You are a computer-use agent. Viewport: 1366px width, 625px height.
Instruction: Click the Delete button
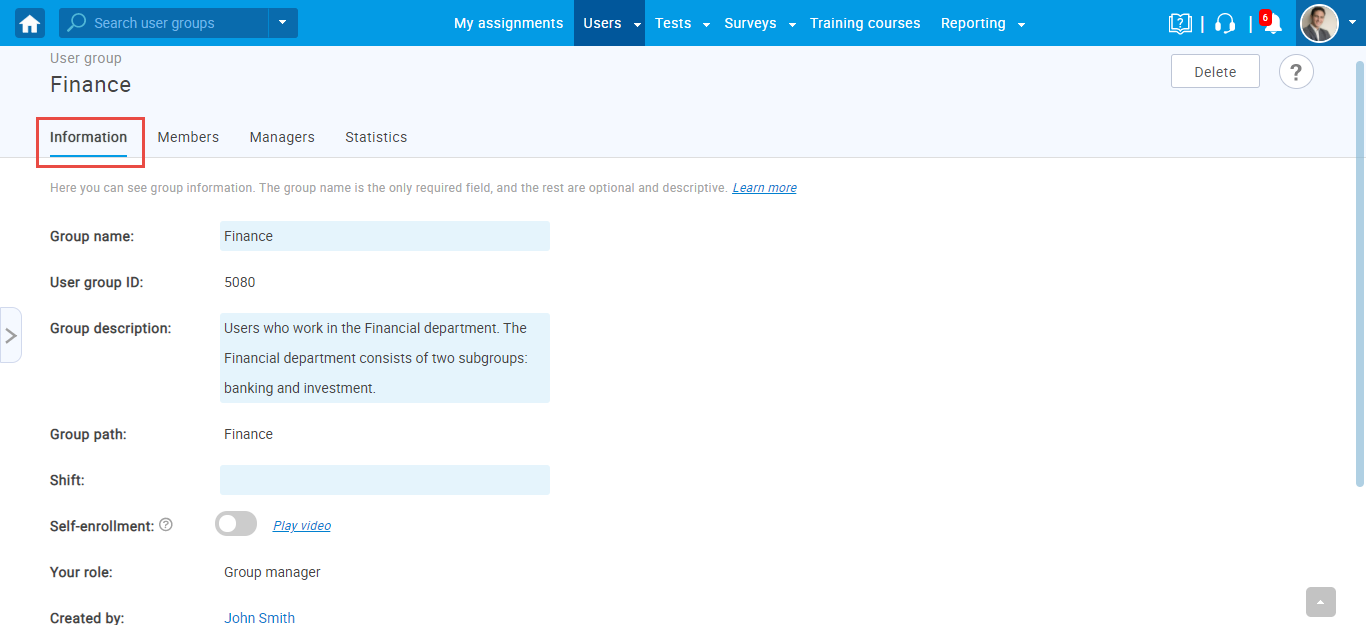tap(1215, 72)
